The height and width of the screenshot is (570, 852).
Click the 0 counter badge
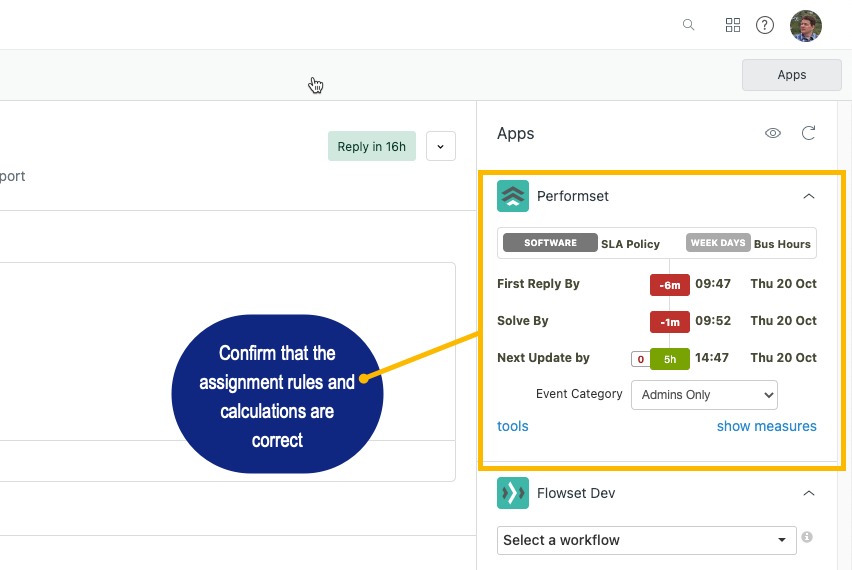[641, 359]
